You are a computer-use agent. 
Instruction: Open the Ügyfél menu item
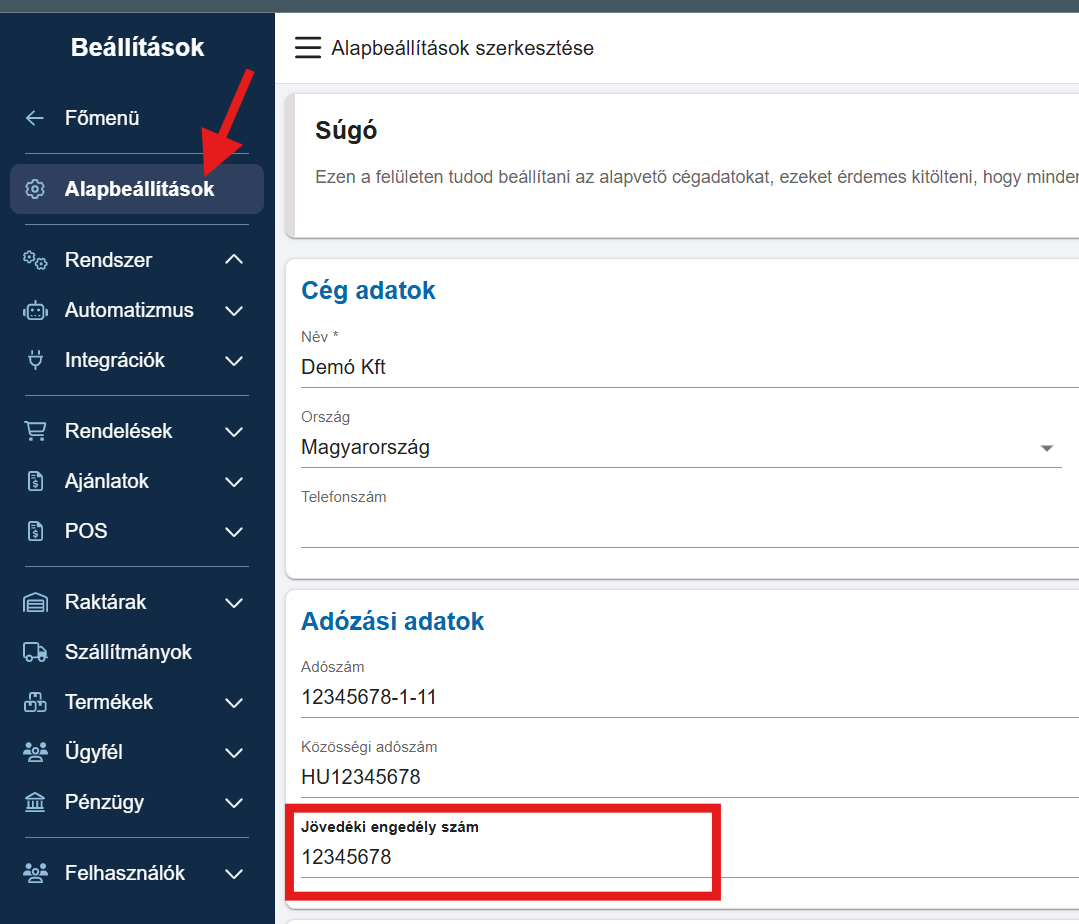(94, 752)
